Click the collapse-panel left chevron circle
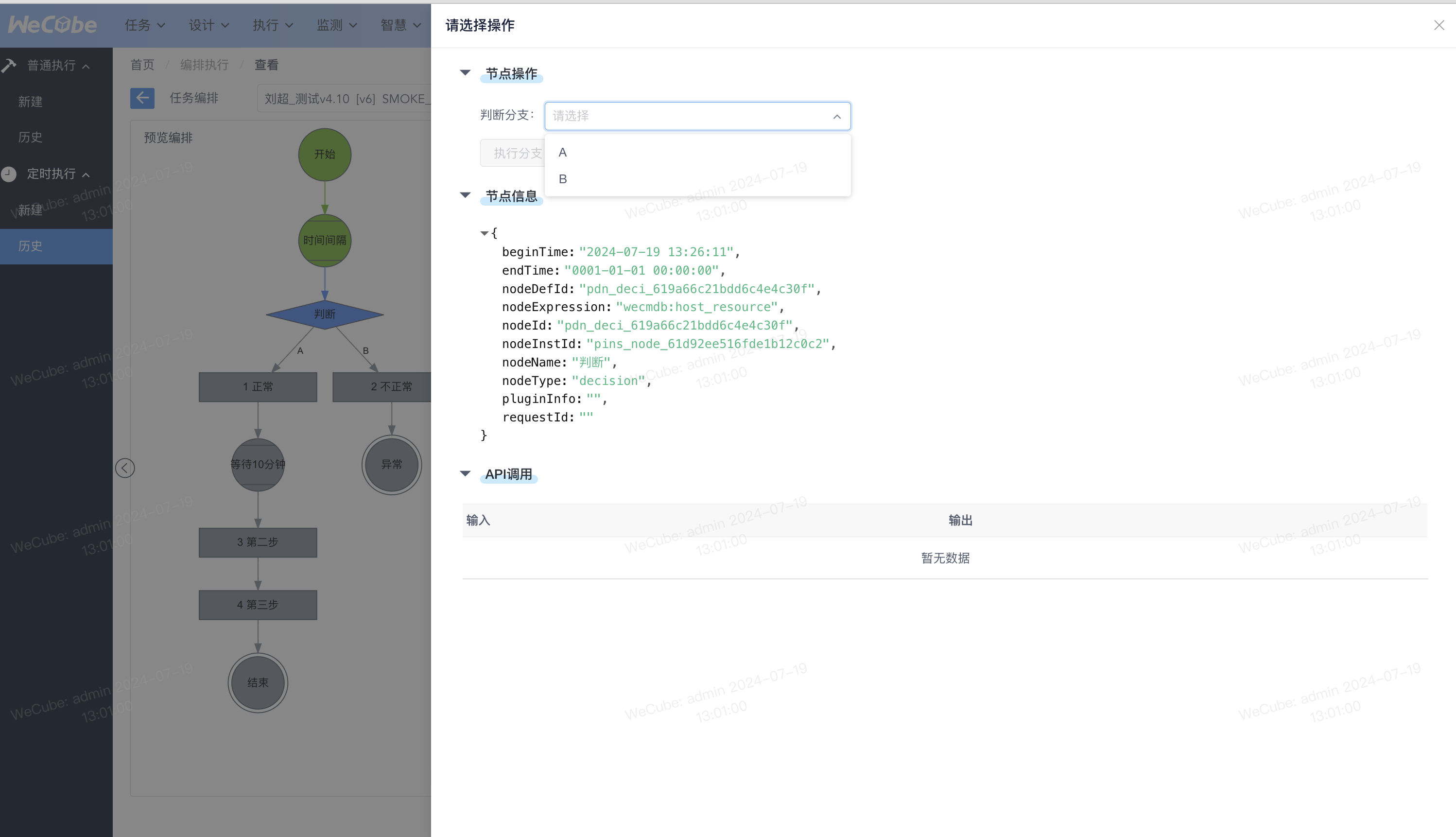This screenshot has width=1456, height=837. (x=125, y=468)
